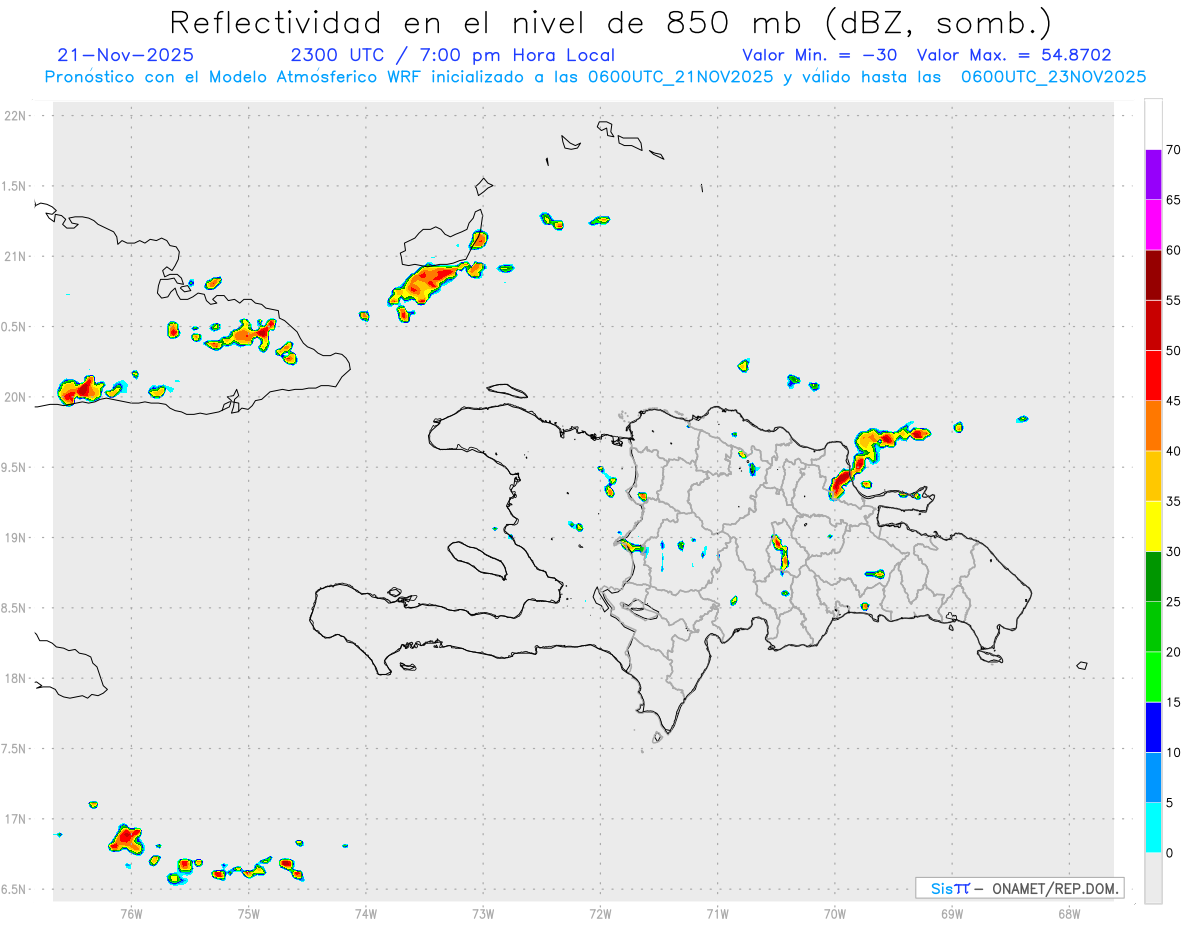Click the longitude label '74W'

(x=366, y=913)
